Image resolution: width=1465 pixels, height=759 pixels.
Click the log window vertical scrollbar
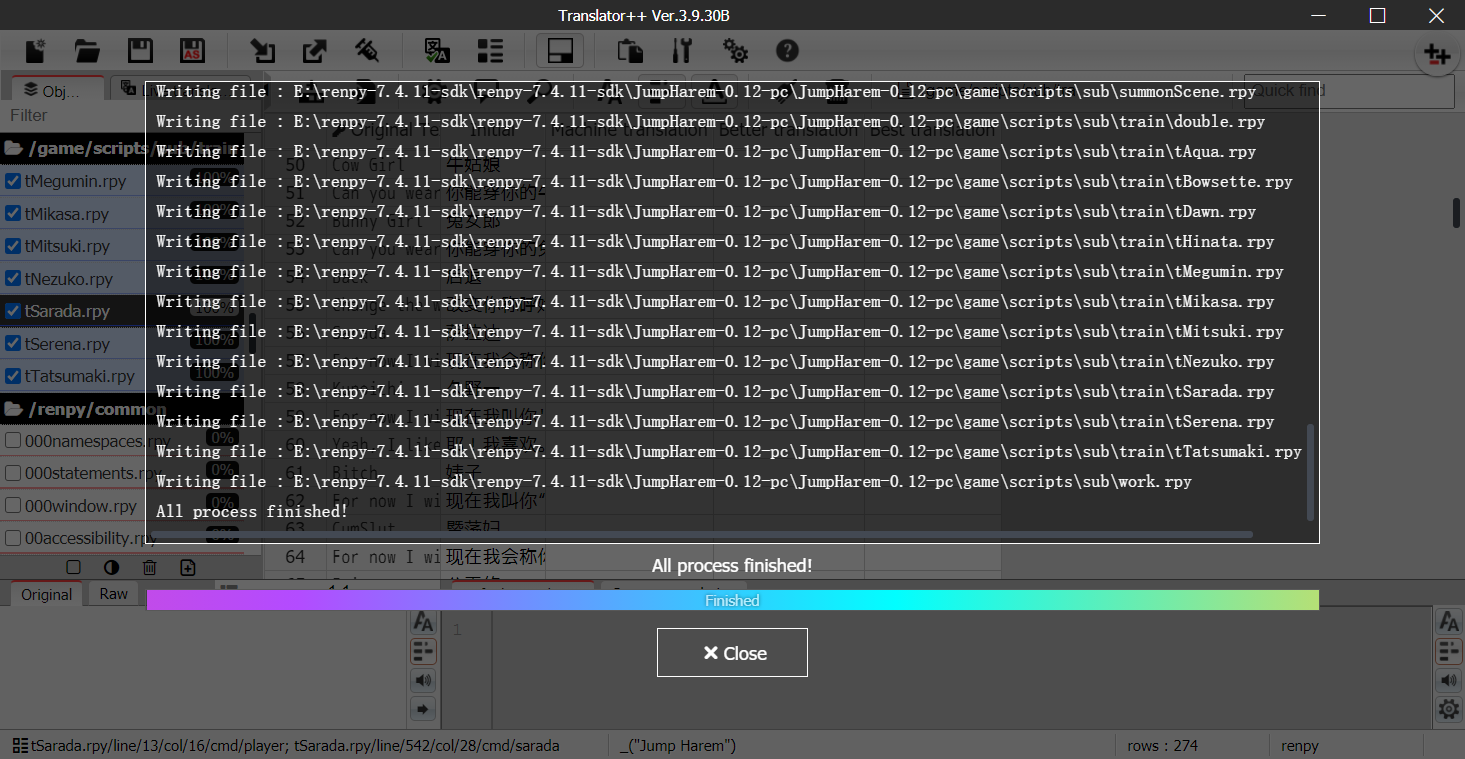[1311, 473]
